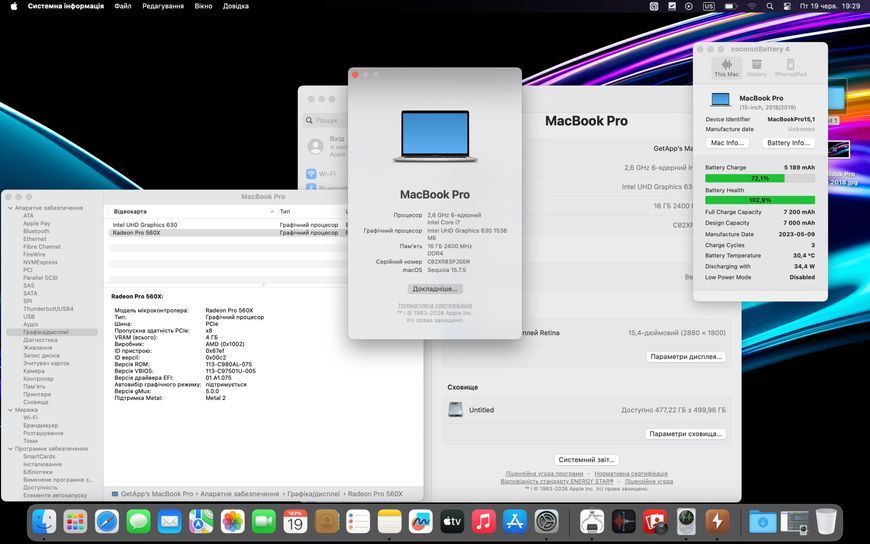The width and height of the screenshot is (870, 544).
Task: Open Voice Memos waveform icon in Dock
Action: coord(623,522)
